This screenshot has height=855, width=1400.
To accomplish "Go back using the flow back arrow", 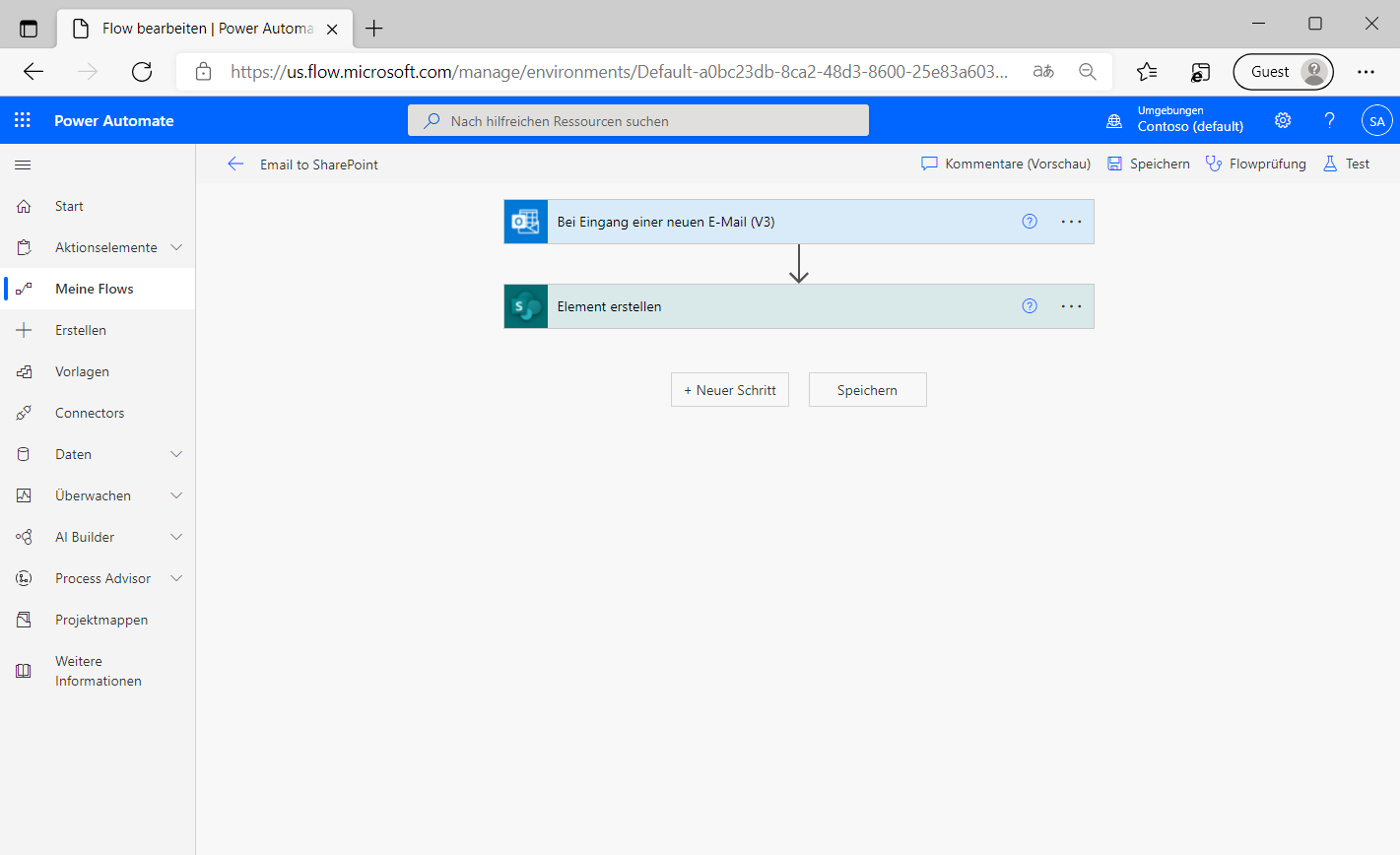I will click(235, 164).
